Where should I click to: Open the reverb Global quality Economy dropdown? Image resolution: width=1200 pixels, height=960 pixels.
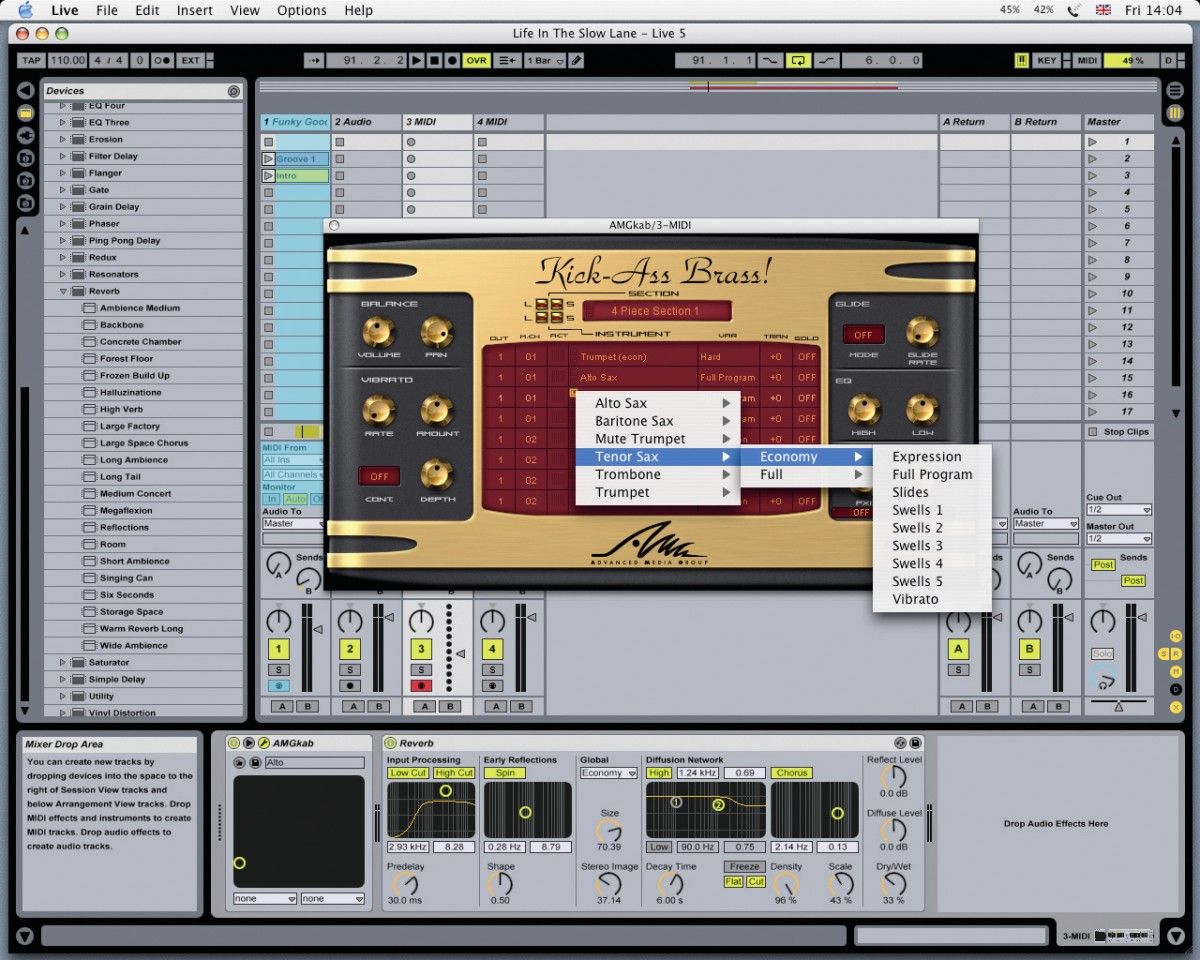click(608, 773)
